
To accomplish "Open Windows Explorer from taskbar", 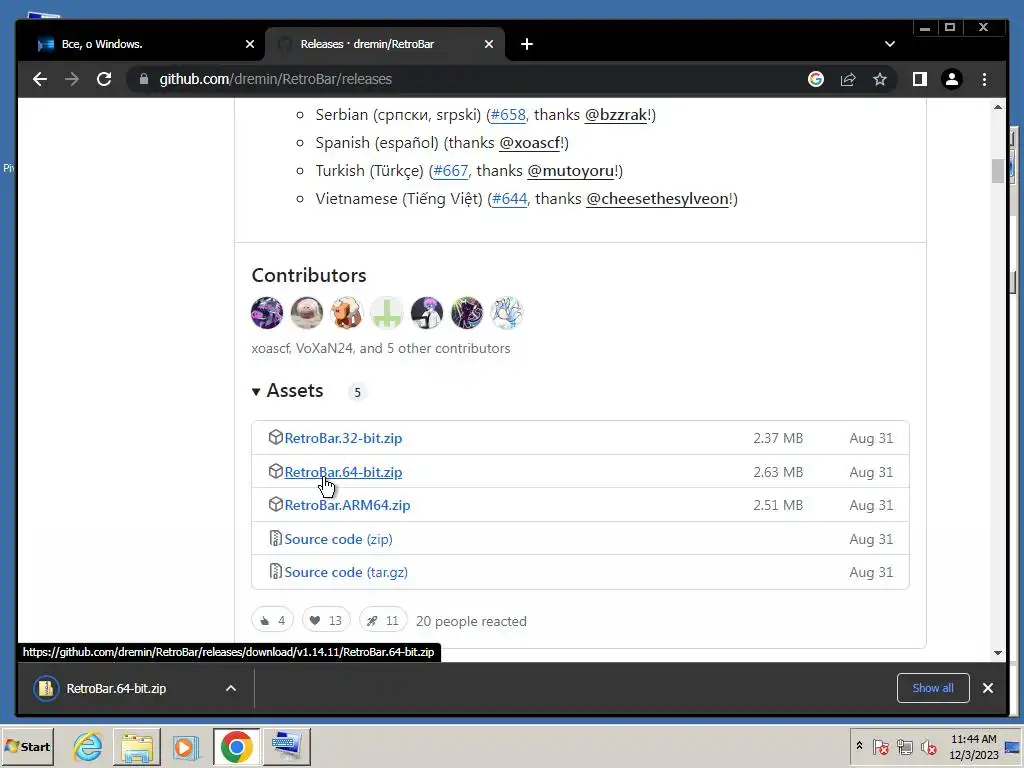I will click(x=136, y=746).
